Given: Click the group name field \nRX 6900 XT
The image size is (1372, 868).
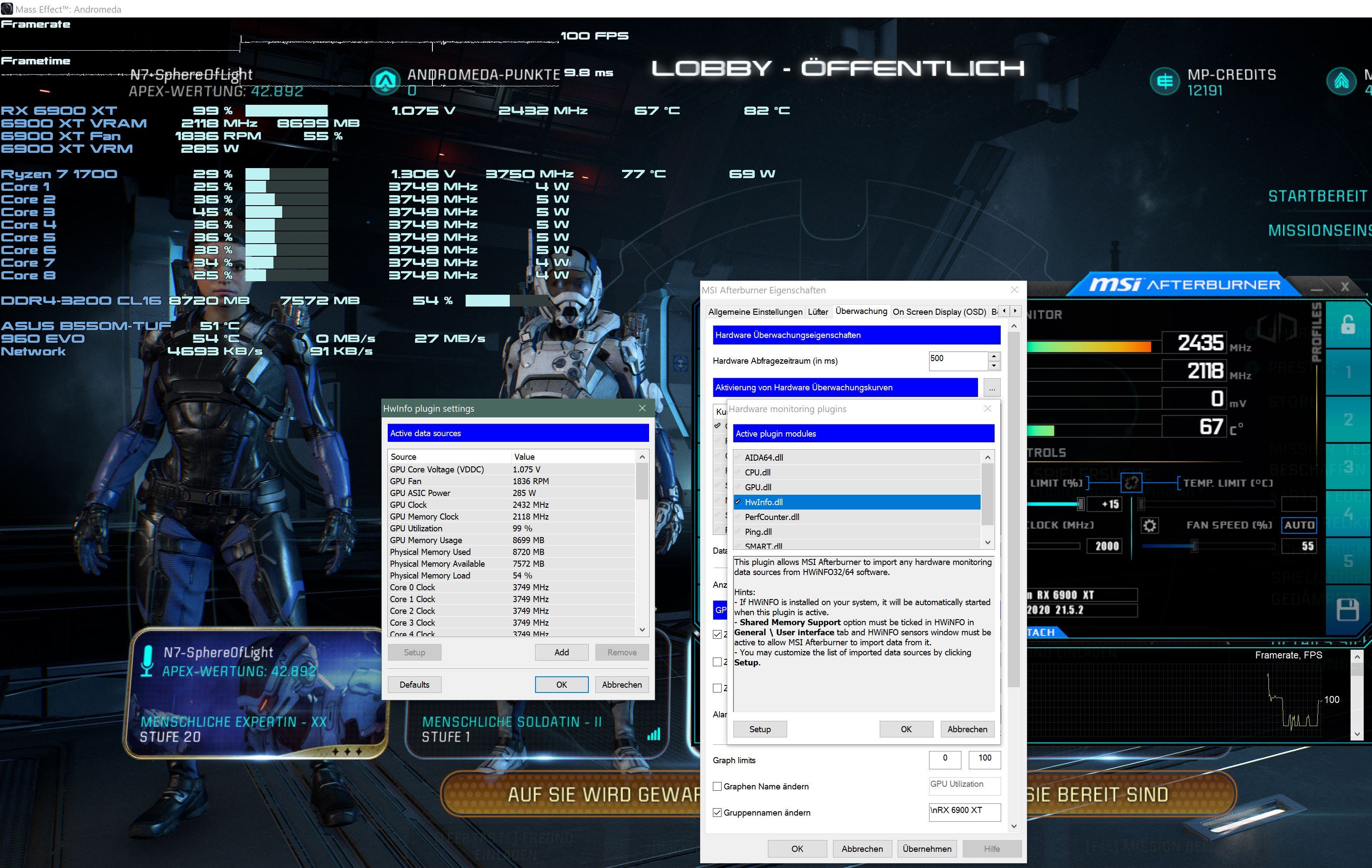Looking at the screenshot, I should [x=964, y=812].
